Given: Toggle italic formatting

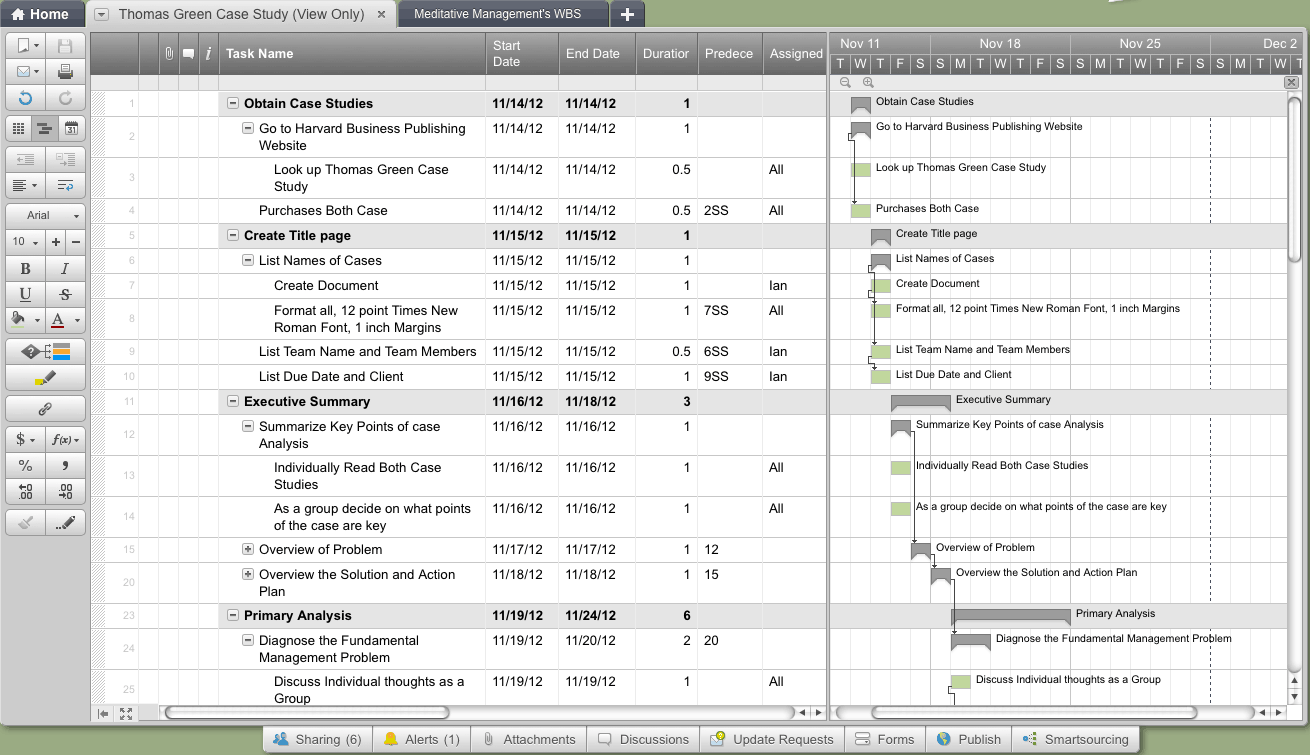Looking at the screenshot, I should tap(65, 268).
